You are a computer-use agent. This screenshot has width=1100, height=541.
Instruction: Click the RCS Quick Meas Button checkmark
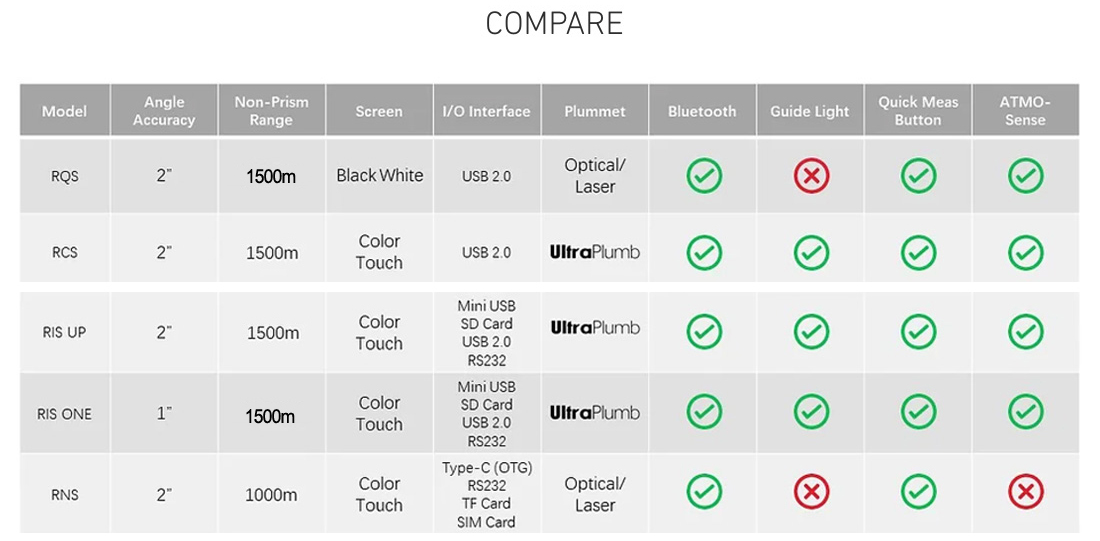point(918,252)
